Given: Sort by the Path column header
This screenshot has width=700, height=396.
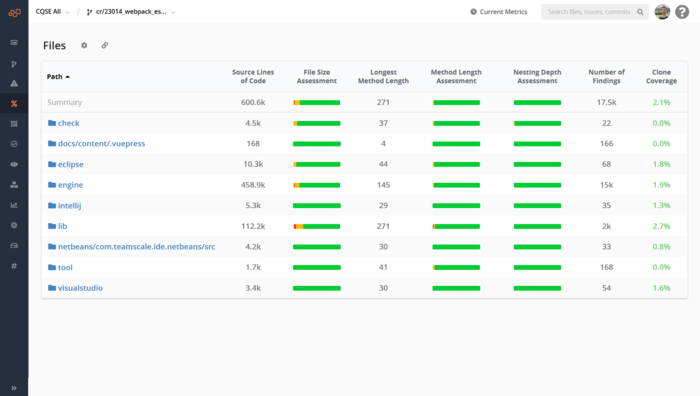Looking at the screenshot, I should coord(58,76).
